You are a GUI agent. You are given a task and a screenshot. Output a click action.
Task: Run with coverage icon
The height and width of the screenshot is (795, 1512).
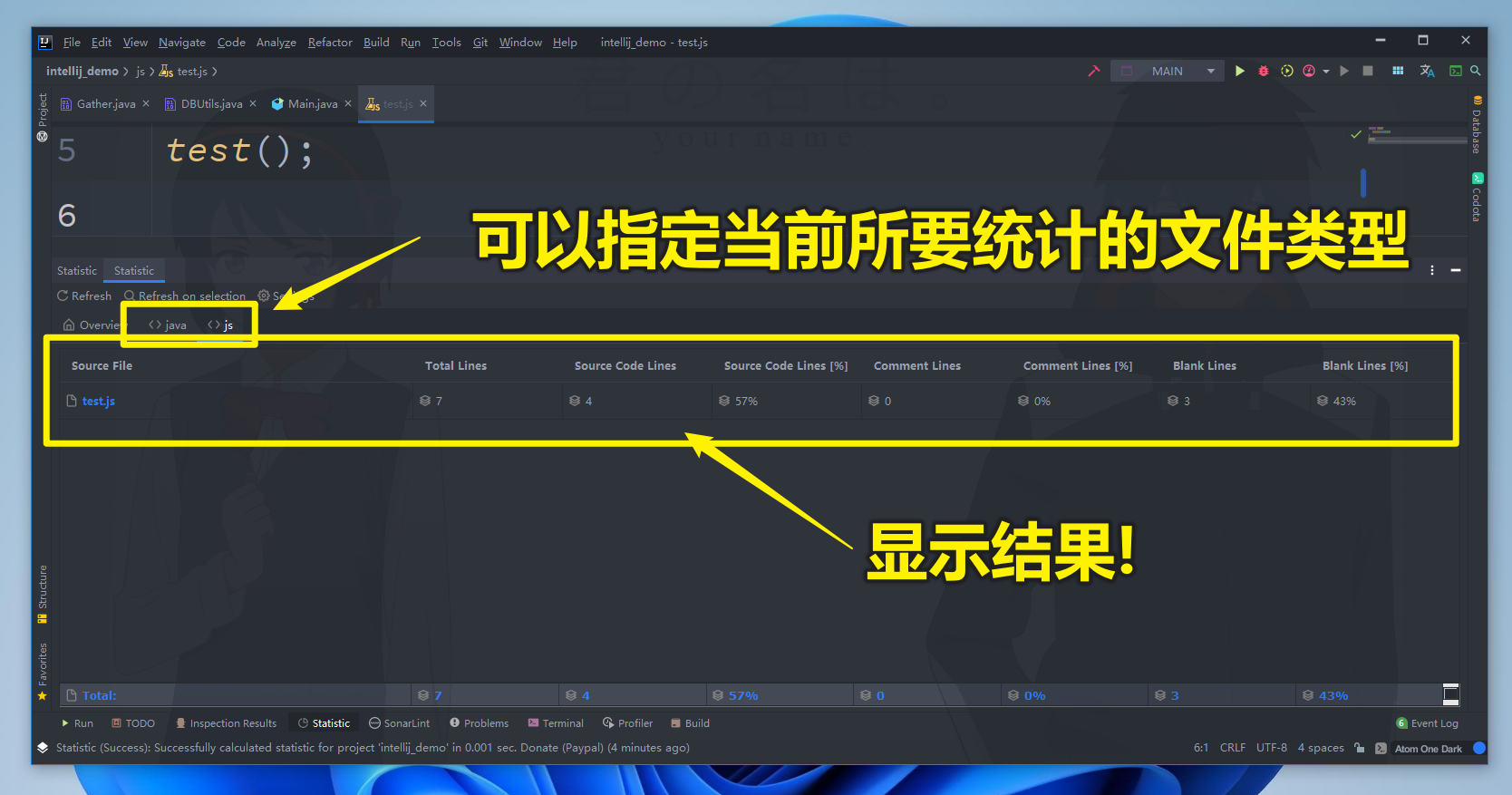(1286, 71)
